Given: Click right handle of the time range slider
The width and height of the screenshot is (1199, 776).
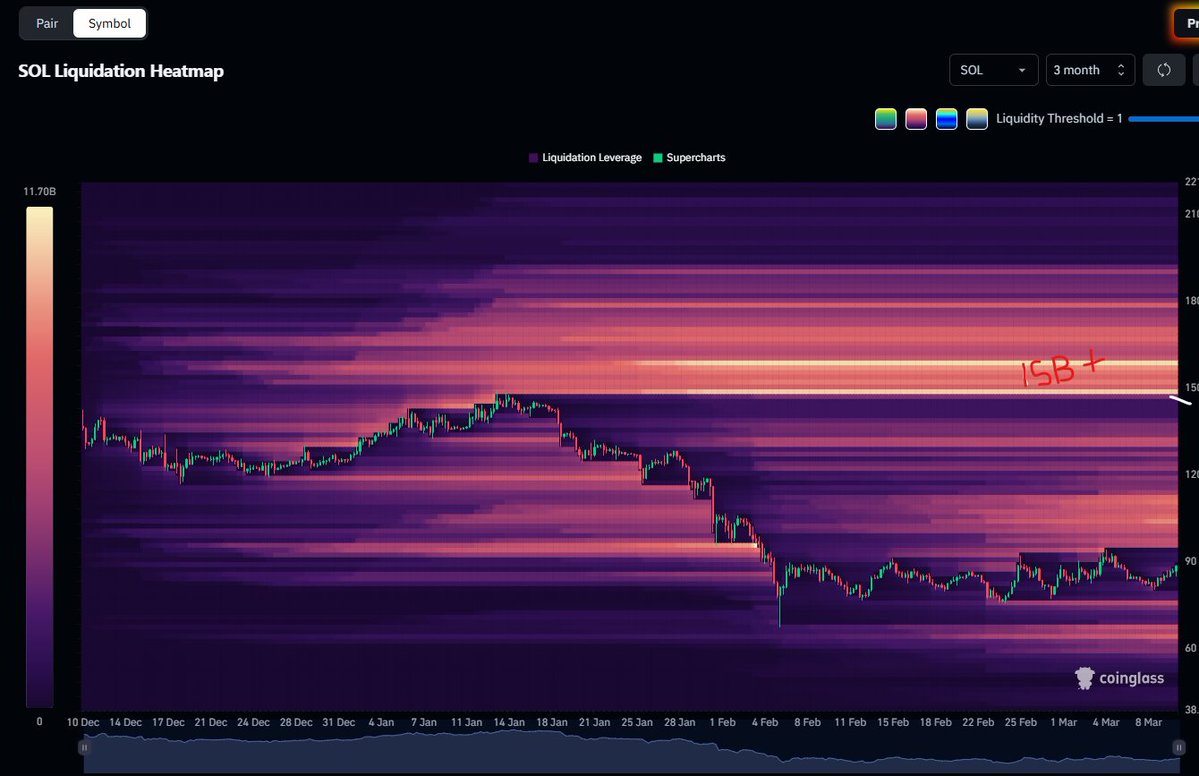Looking at the screenshot, I should click(1178, 747).
